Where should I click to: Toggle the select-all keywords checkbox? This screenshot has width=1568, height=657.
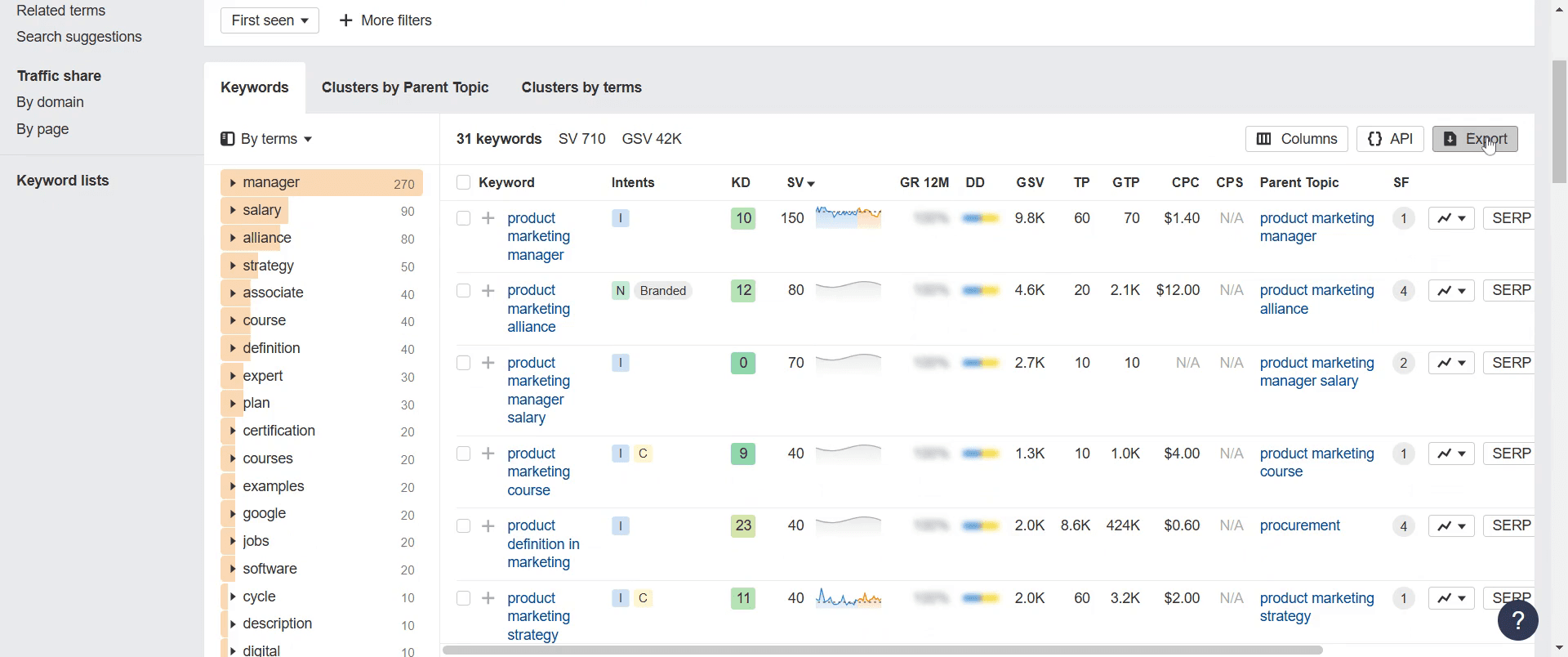pyautogui.click(x=463, y=182)
